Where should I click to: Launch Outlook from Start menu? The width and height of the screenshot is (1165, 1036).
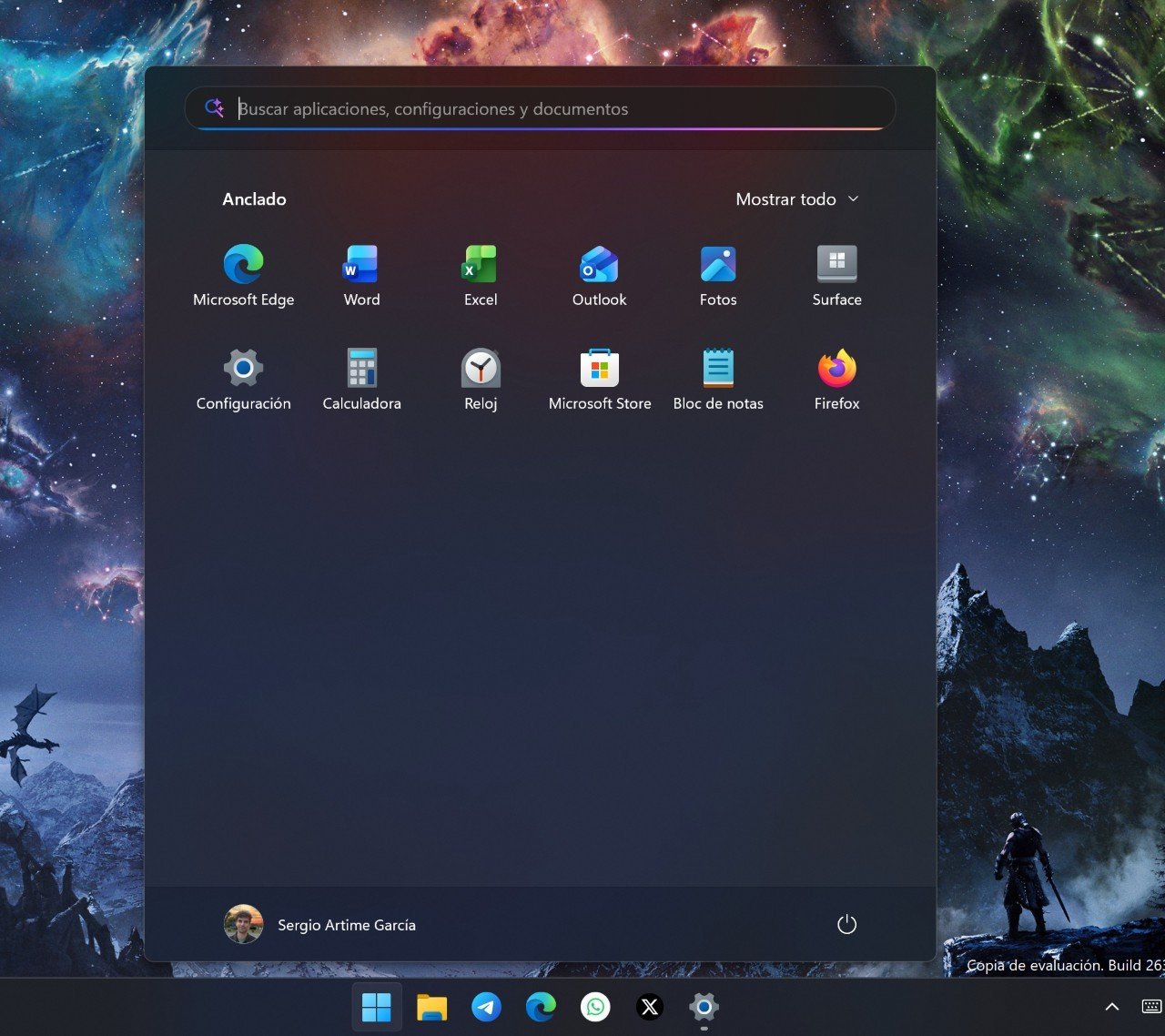599,276
